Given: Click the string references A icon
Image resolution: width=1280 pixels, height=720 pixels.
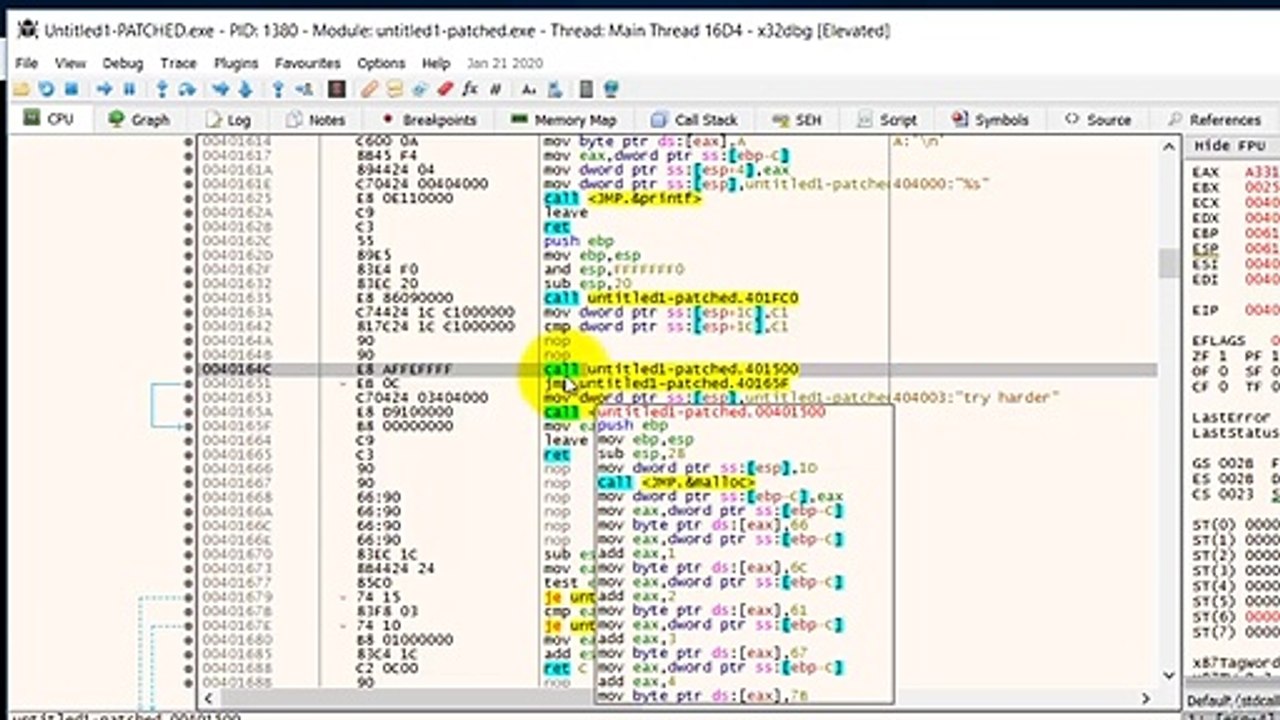Looking at the screenshot, I should tap(528, 89).
